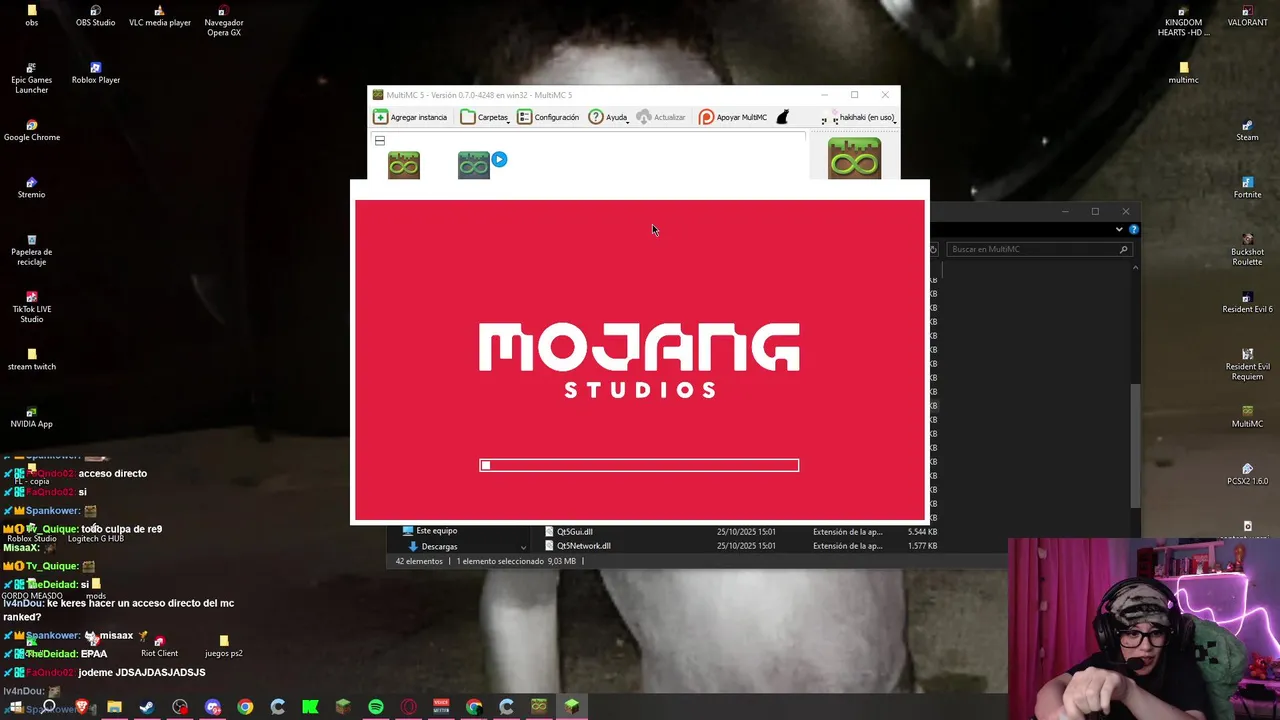This screenshot has height=720, width=1280.
Task: Open Fortnite desktop shortcut
Action: pos(1247,188)
